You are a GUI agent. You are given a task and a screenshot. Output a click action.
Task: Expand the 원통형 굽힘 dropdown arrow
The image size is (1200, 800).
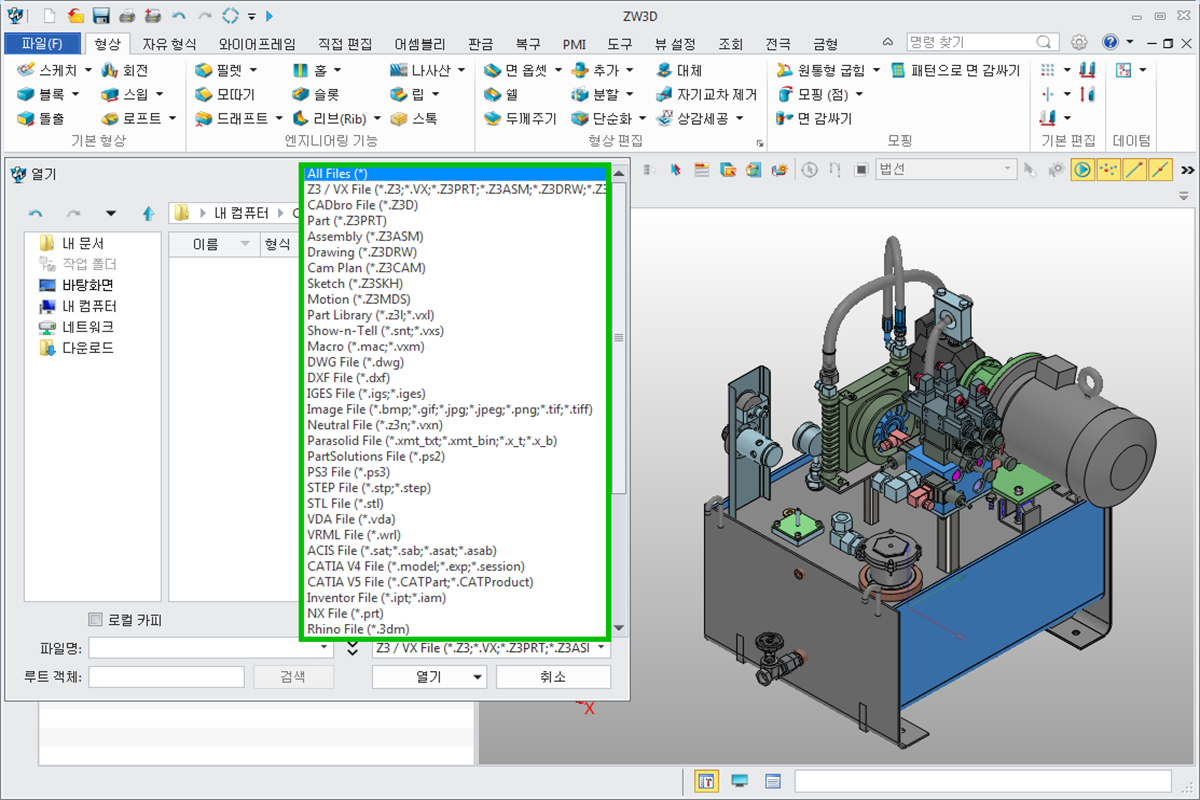pyautogui.click(x=876, y=70)
